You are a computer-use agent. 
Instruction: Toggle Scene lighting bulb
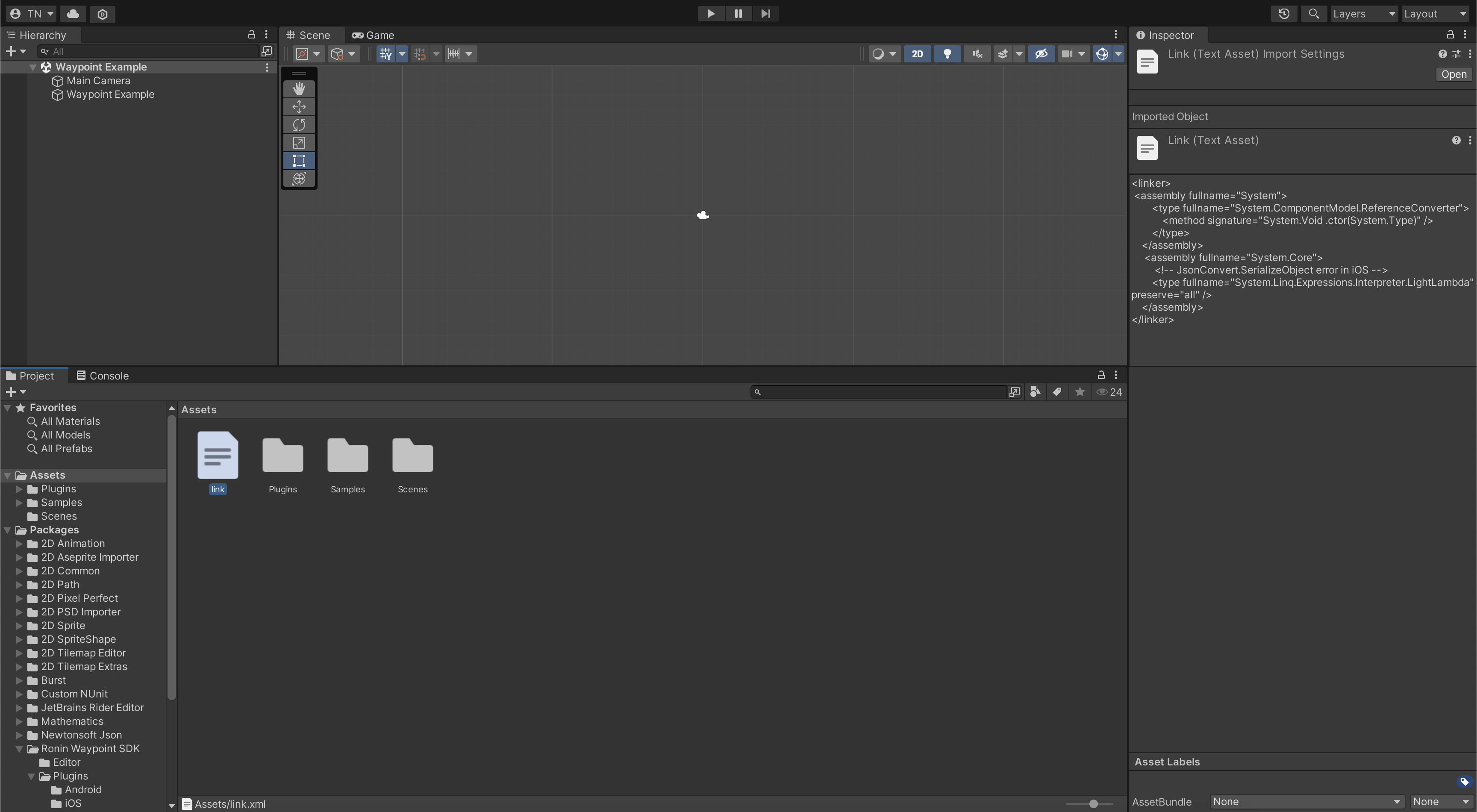pos(947,54)
